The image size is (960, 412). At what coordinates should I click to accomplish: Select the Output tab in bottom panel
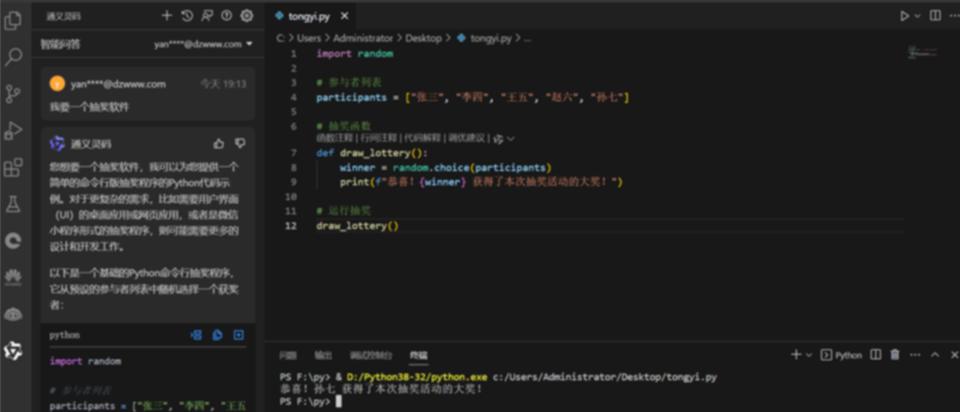coord(323,355)
